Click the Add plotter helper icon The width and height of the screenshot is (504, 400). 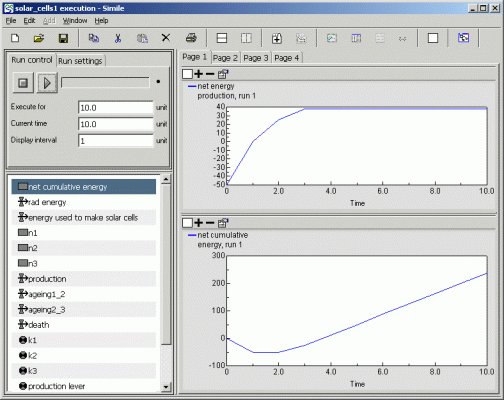pos(277,38)
